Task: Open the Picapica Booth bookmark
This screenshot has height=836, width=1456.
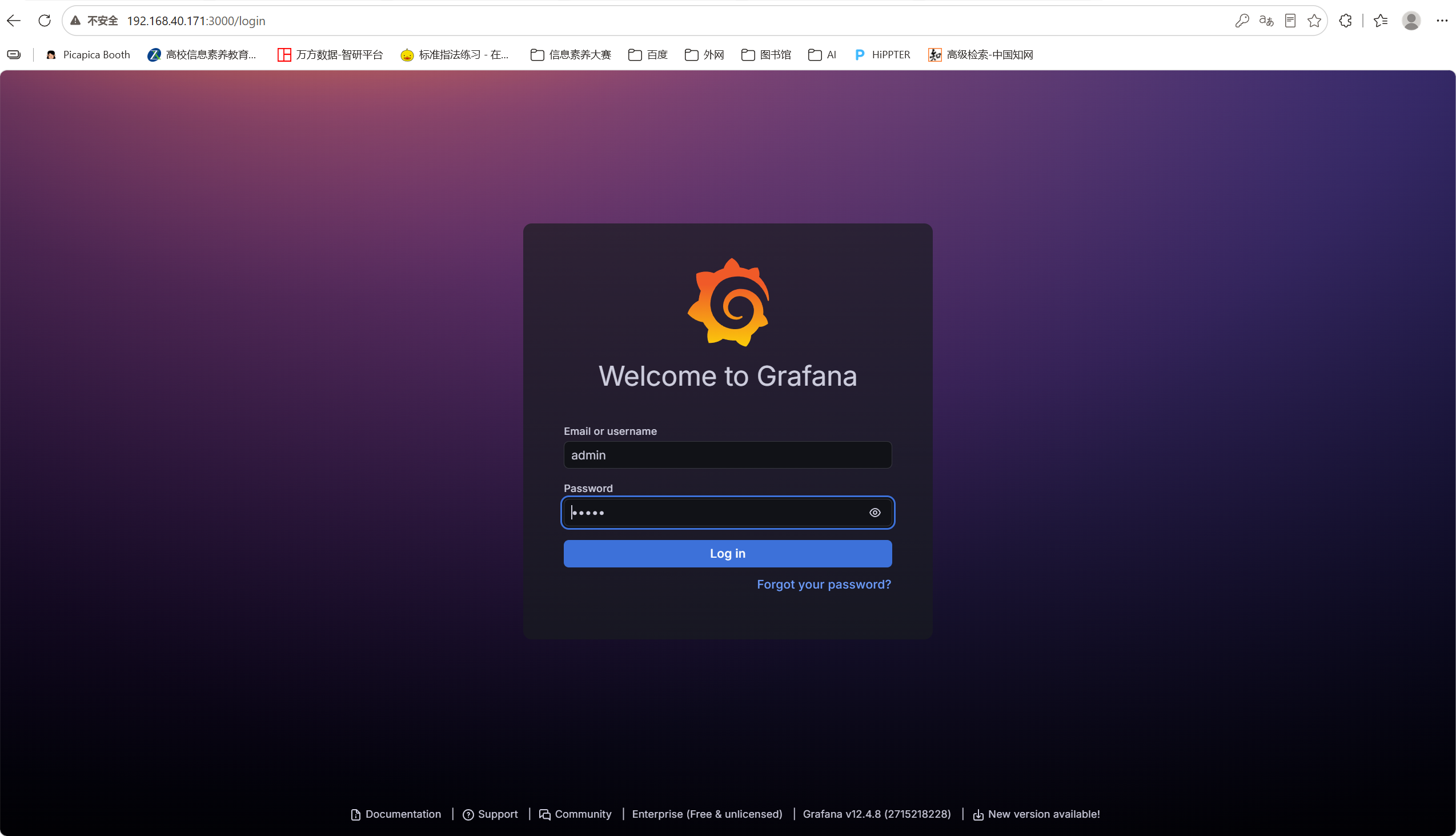Action: 88,54
